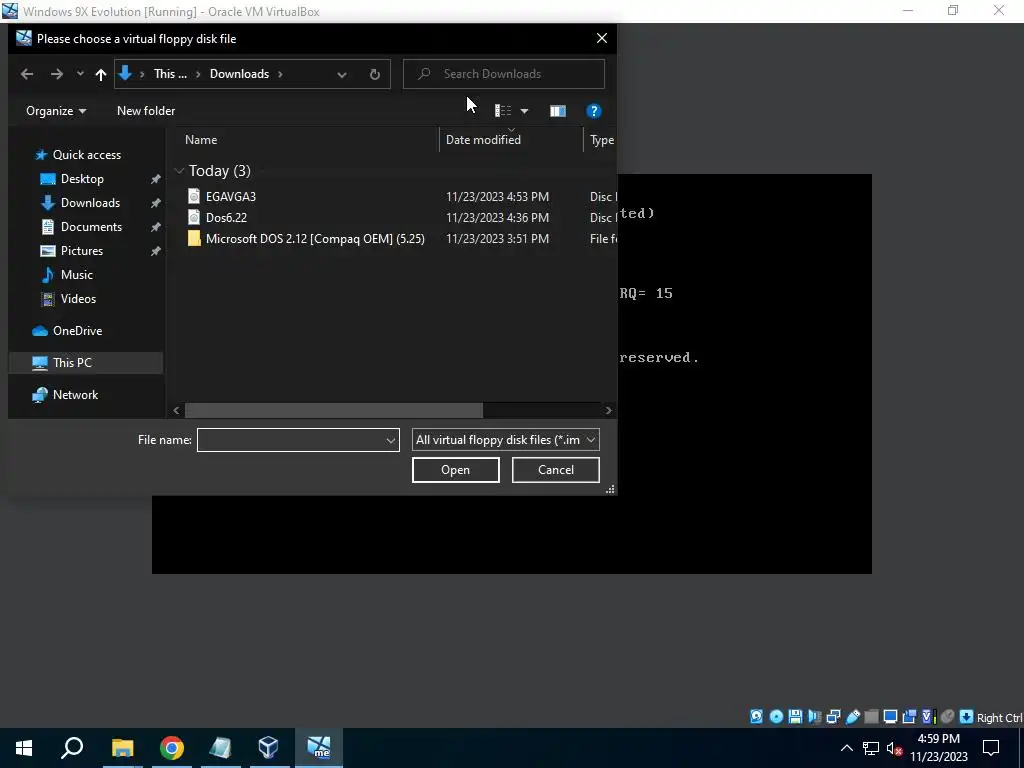1024x768 pixels.
Task: Click the recording indicator in VirtualBox status bar
Action: [x=908, y=716]
